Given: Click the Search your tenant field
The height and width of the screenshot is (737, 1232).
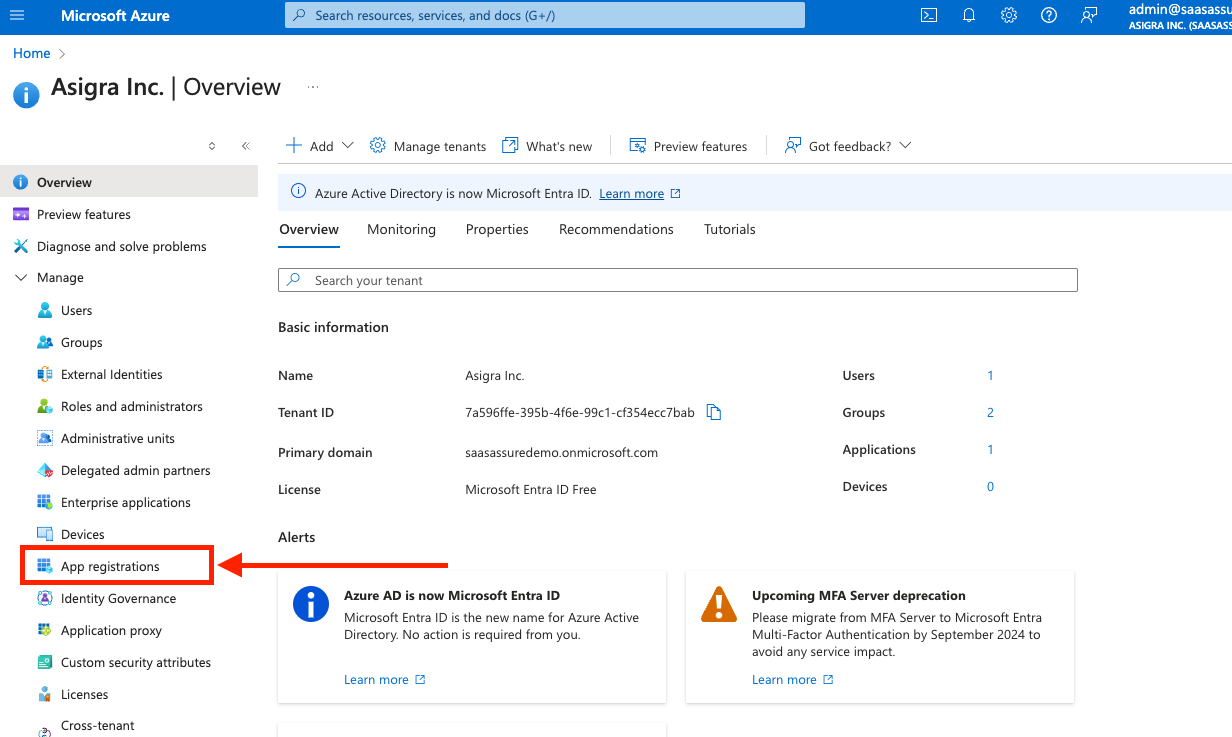Looking at the screenshot, I should [677, 280].
